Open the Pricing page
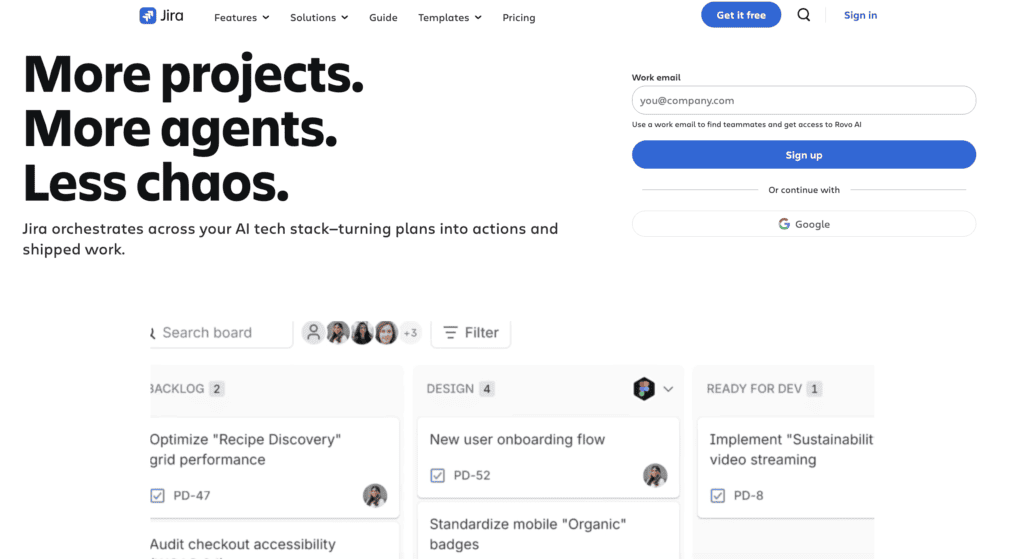The image size is (1024, 559). pyautogui.click(x=519, y=18)
